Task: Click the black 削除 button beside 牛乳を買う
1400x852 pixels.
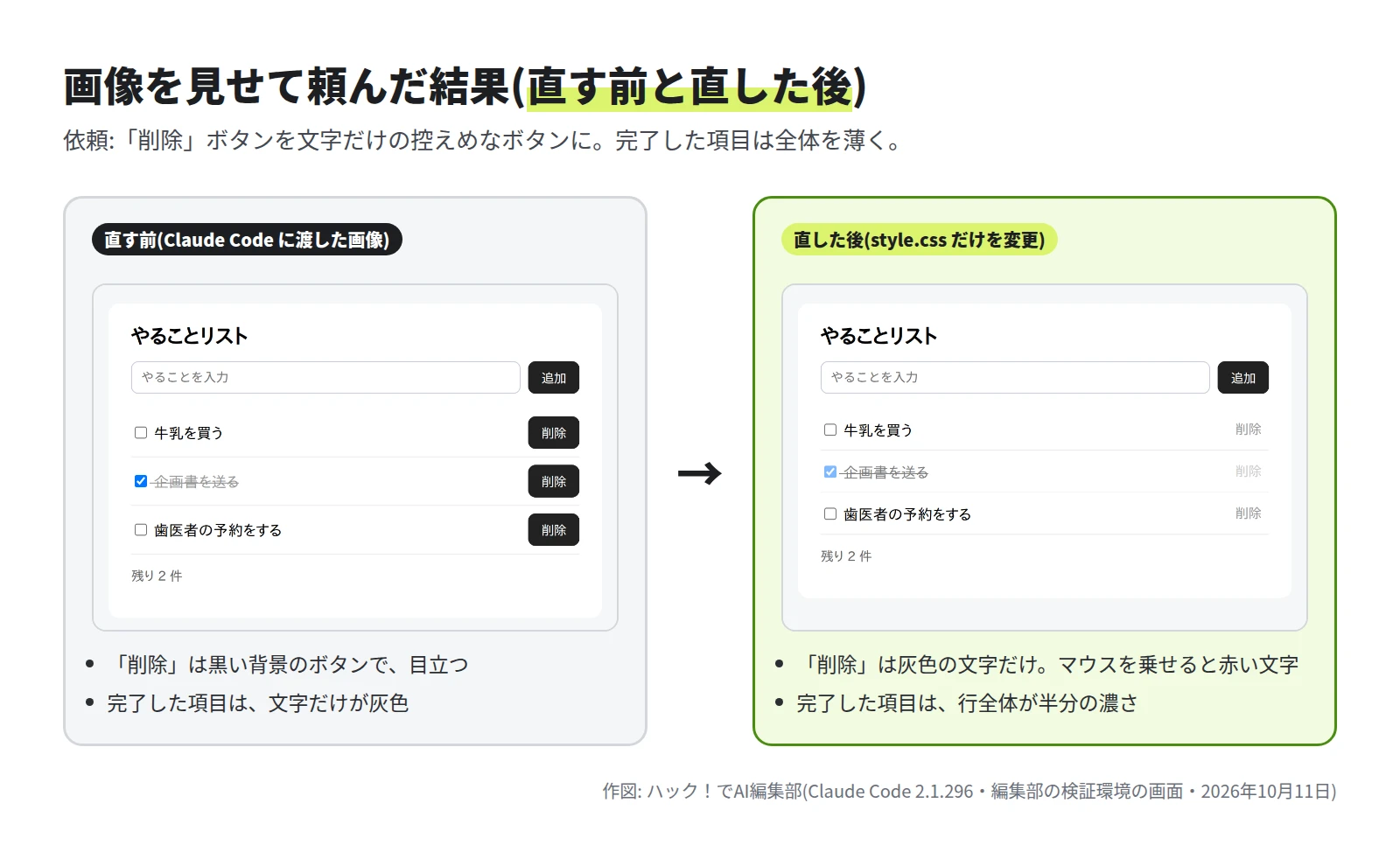Action: pos(554,433)
